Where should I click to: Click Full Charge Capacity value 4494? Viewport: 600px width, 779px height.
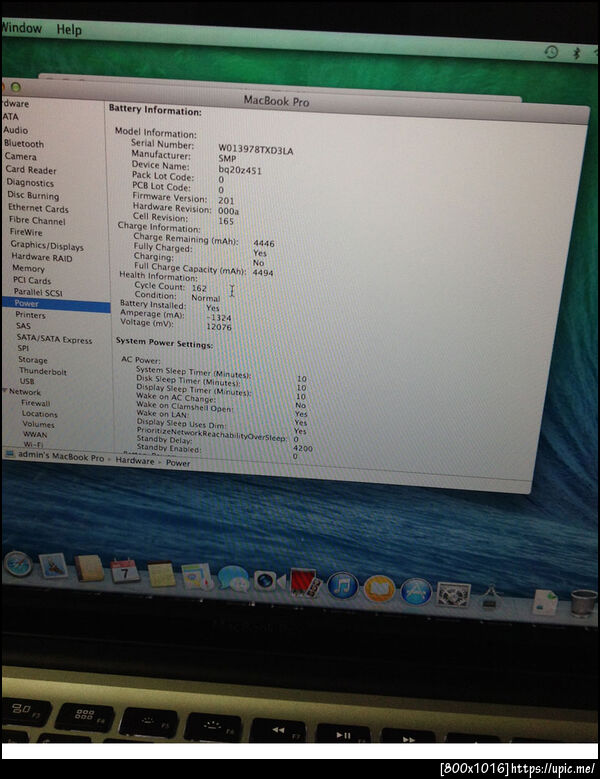263,272
